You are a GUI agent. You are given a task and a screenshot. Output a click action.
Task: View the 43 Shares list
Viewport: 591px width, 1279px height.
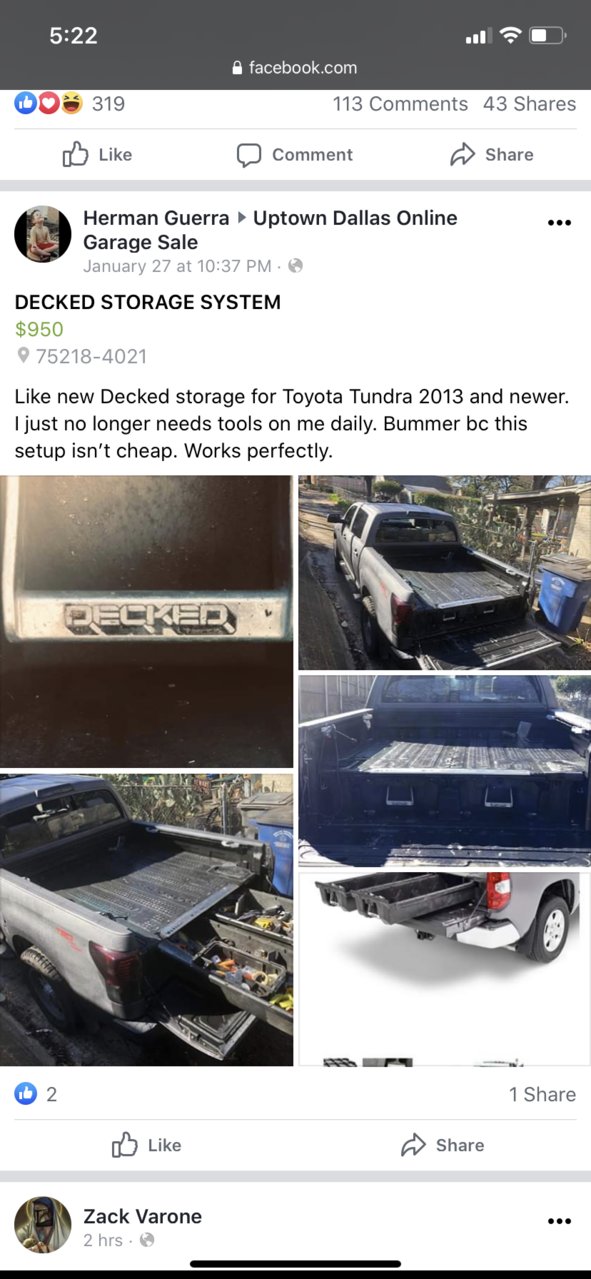click(x=529, y=104)
